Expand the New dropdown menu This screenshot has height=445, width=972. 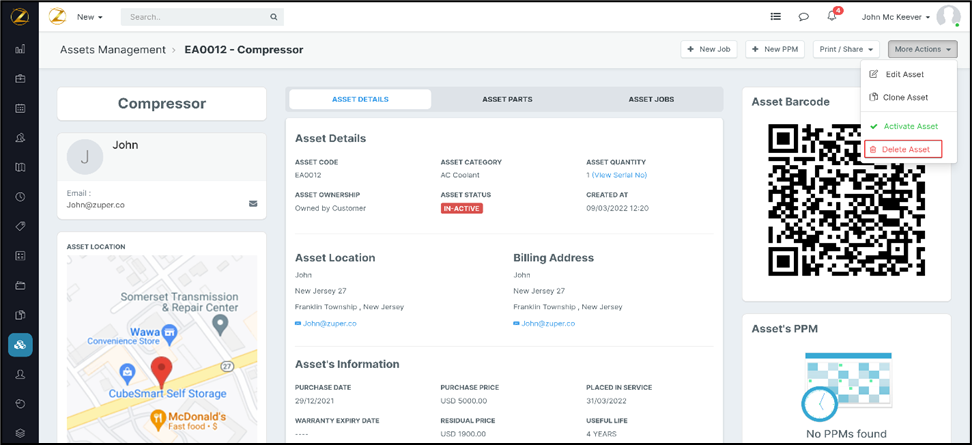click(90, 17)
